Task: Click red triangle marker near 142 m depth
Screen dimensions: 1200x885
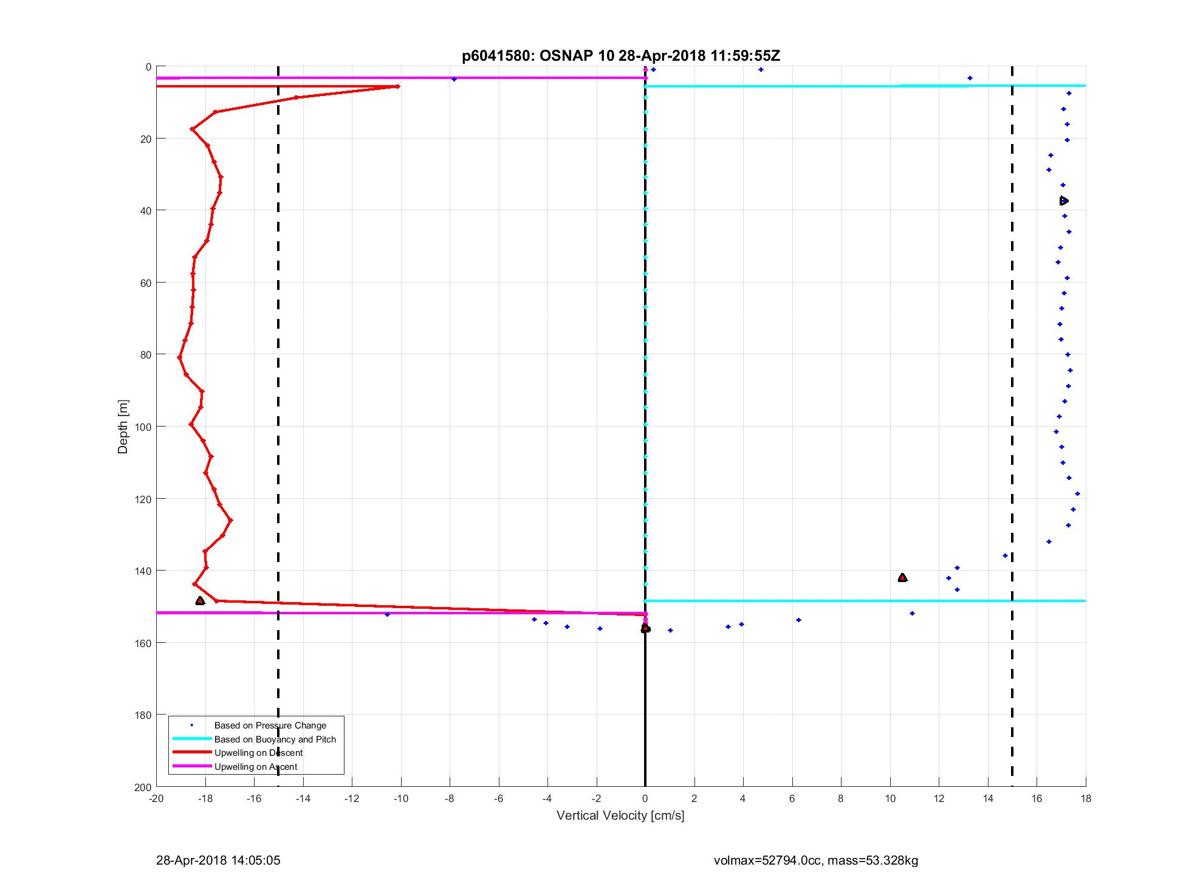Action: click(x=902, y=577)
